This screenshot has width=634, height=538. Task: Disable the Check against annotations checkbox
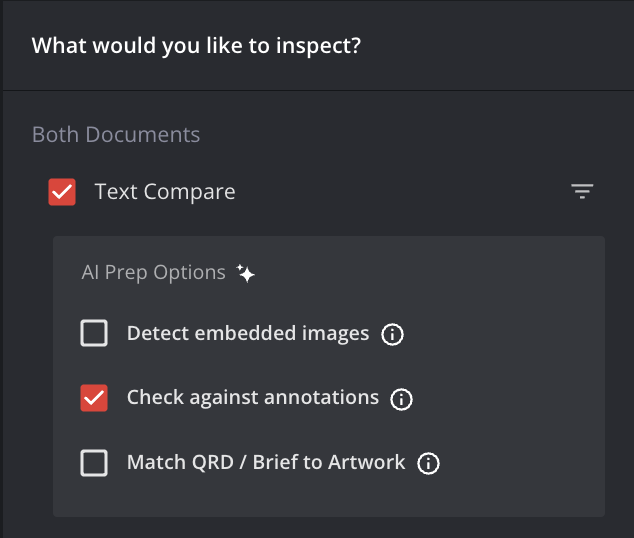pyautogui.click(x=94, y=398)
